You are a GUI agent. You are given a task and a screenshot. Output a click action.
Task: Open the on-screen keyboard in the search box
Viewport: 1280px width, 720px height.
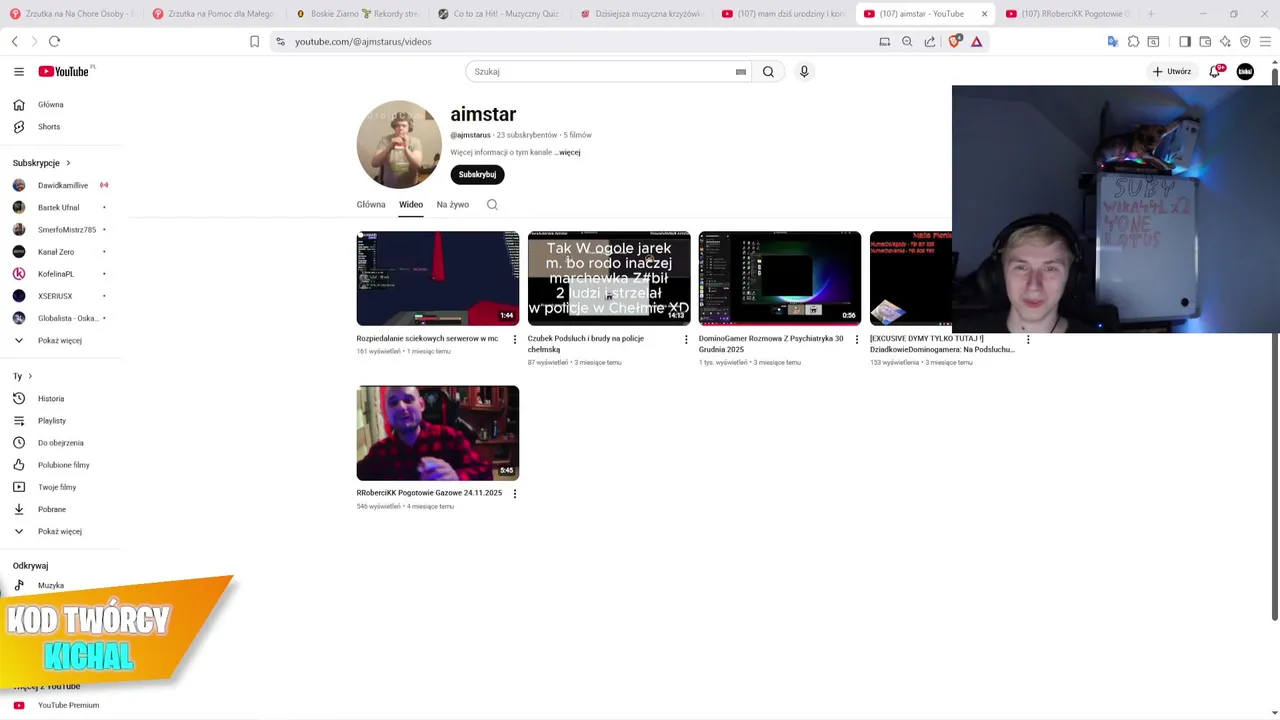[x=741, y=72]
